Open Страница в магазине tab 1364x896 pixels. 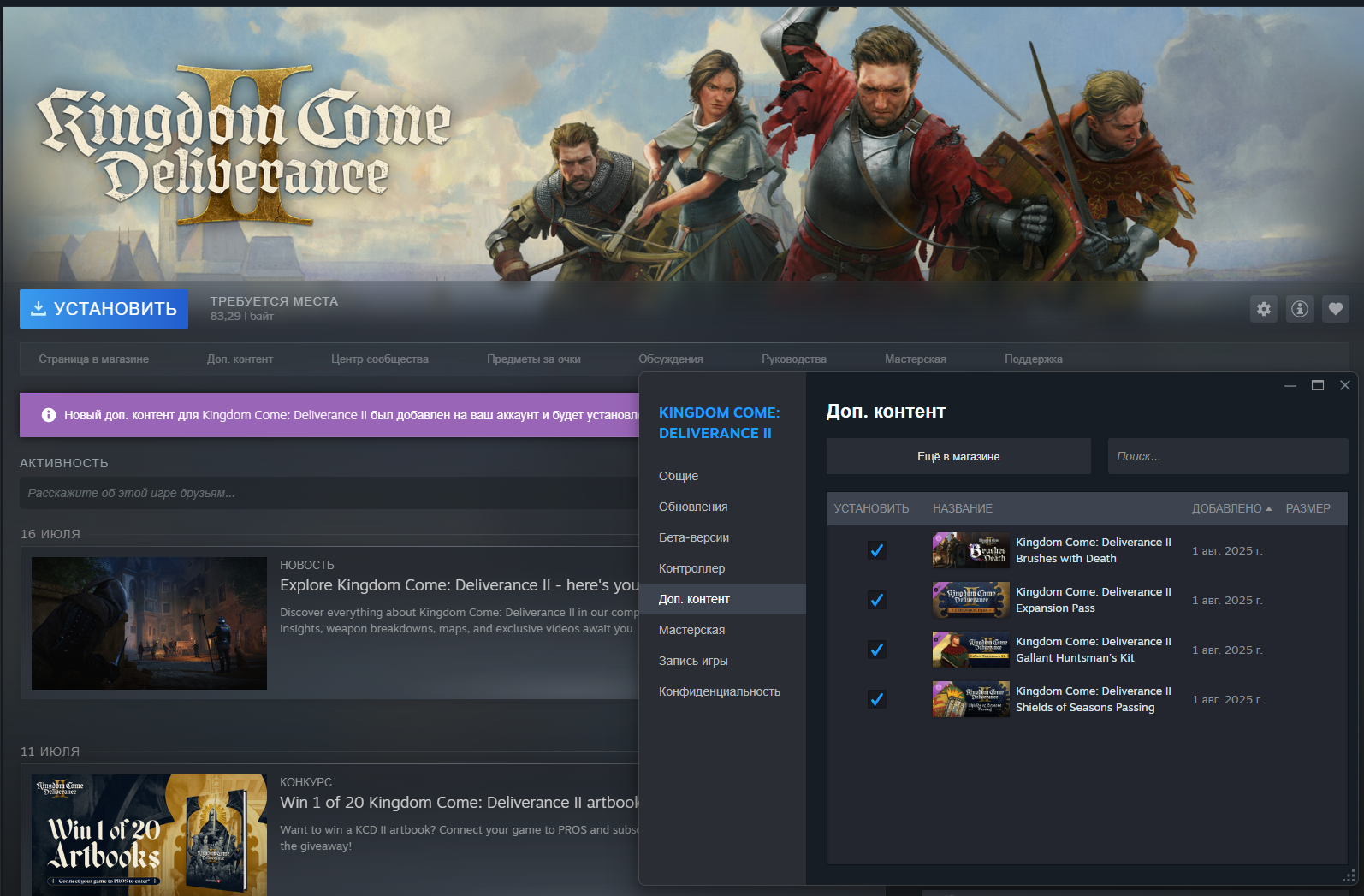[x=93, y=359]
